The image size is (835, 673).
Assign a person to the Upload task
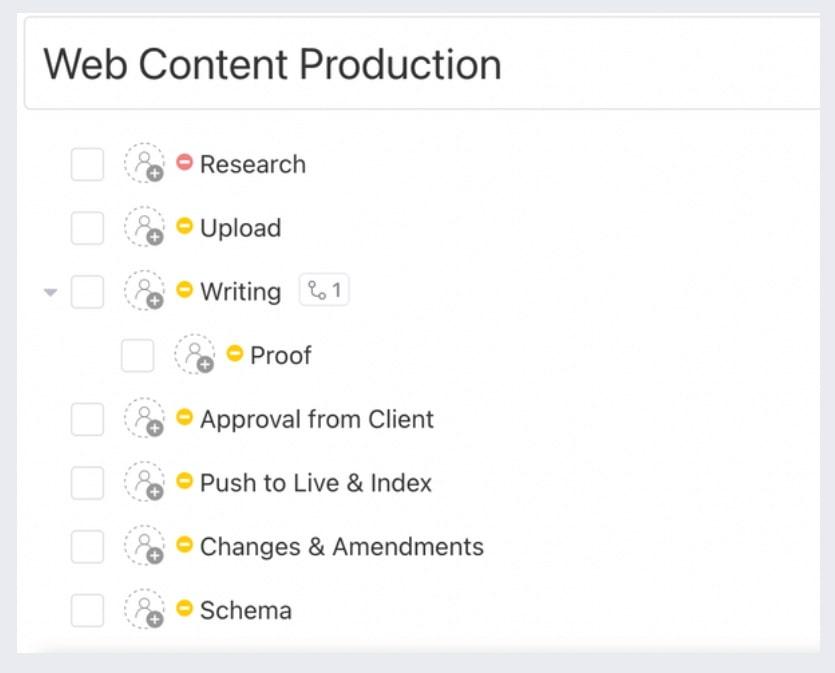tap(144, 228)
